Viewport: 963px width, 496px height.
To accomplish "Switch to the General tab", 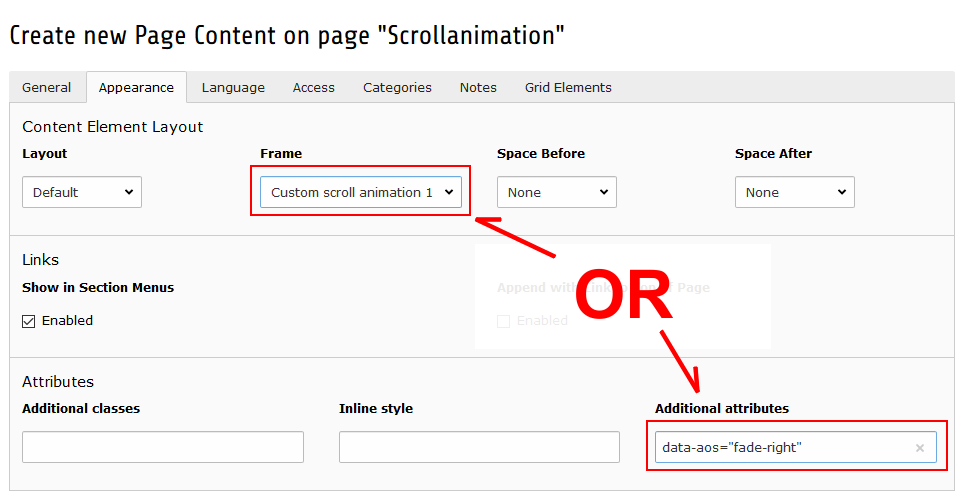I will point(47,88).
